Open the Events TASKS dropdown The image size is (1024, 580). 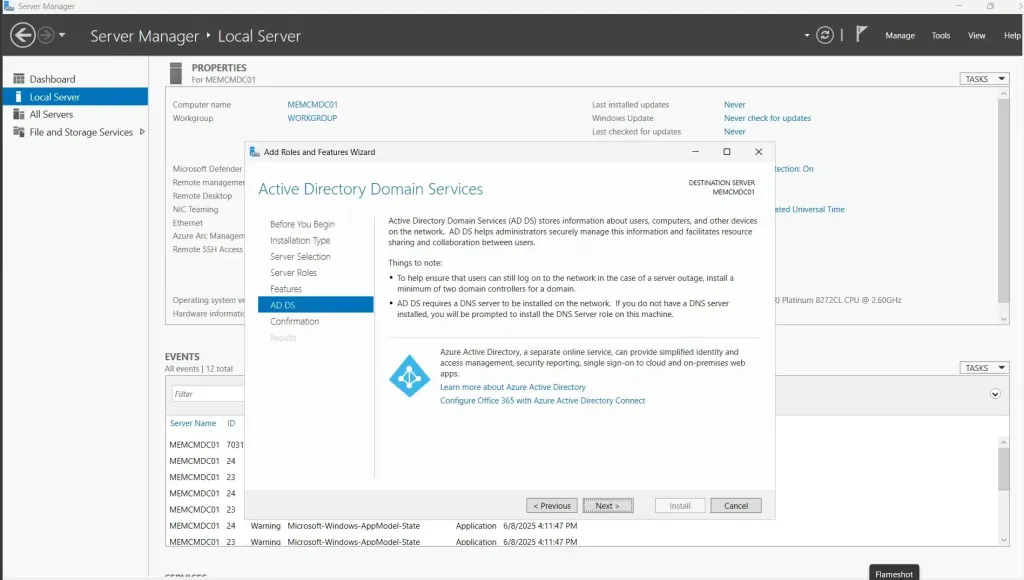tap(984, 368)
